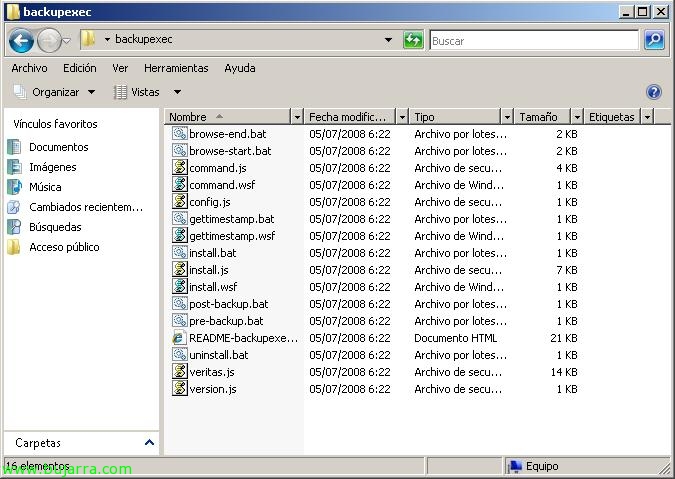Select the browse-end.bat file icon
The width and height of the screenshot is (675, 479).
pos(180,133)
